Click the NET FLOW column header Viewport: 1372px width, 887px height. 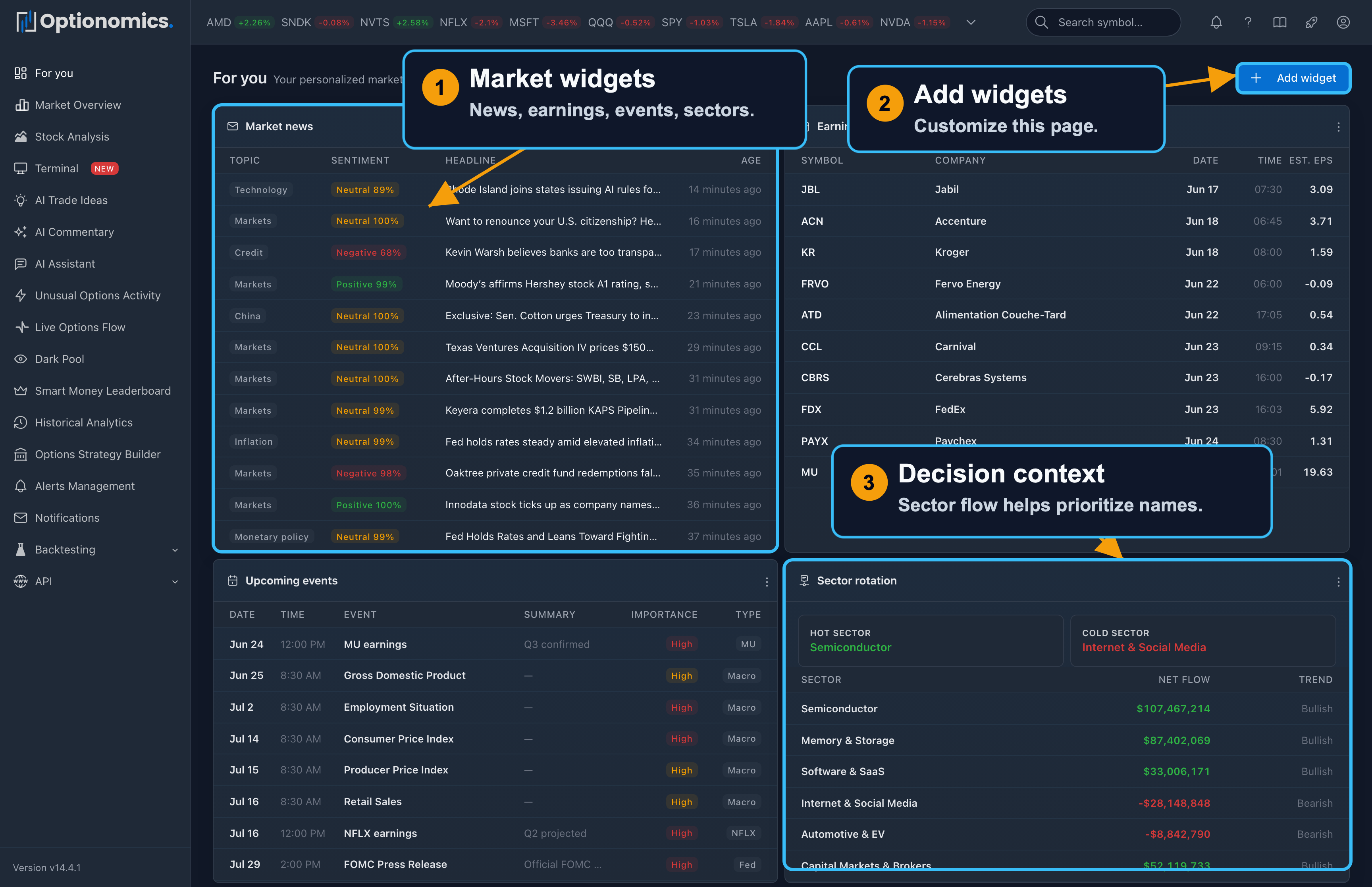click(x=1184, y=680)
